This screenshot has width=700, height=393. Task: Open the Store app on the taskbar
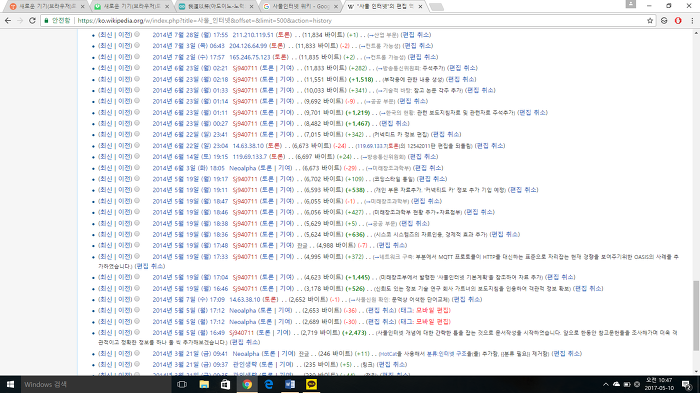point(225,385)
